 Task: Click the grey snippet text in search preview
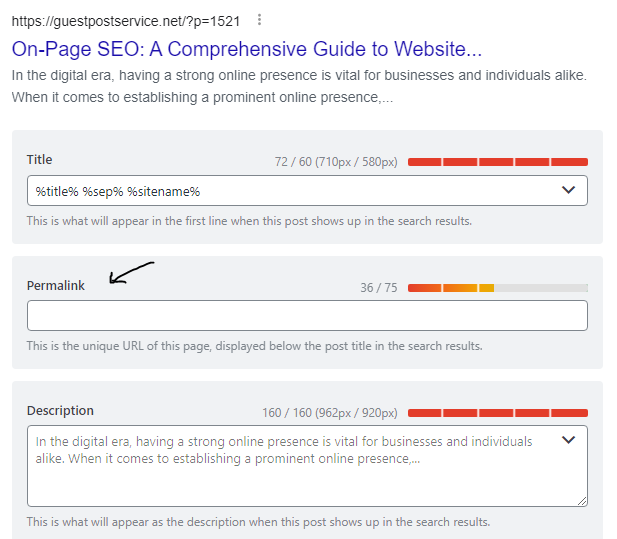(x=299, y=86)
